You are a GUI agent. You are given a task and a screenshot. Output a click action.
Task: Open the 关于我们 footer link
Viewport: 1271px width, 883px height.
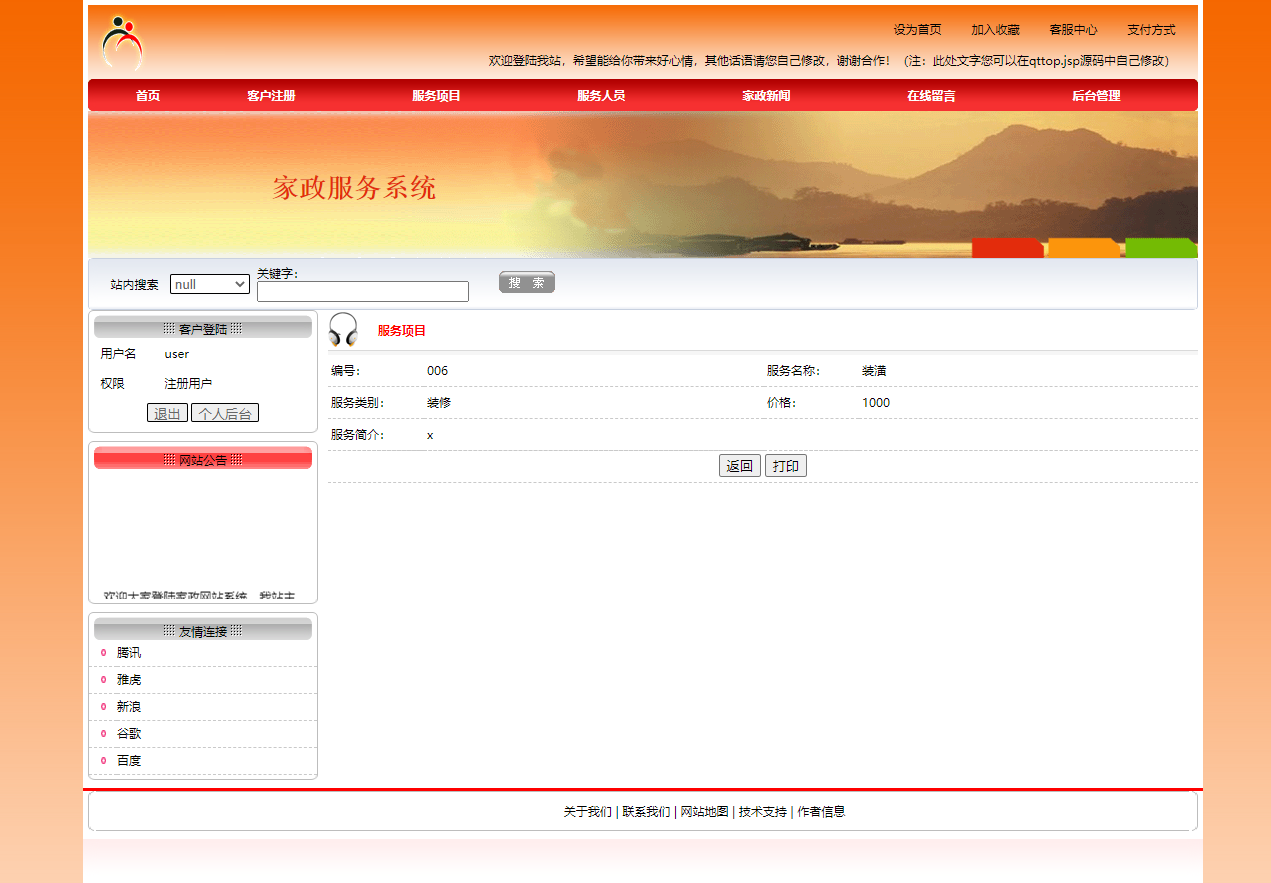[589, 811]
